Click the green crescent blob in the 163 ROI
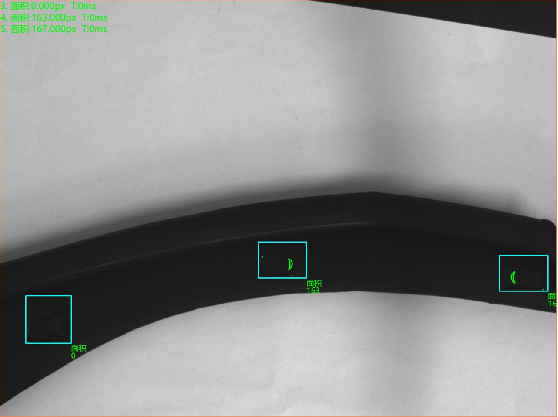The image size is (558, 417). click(x=290, y=264)
